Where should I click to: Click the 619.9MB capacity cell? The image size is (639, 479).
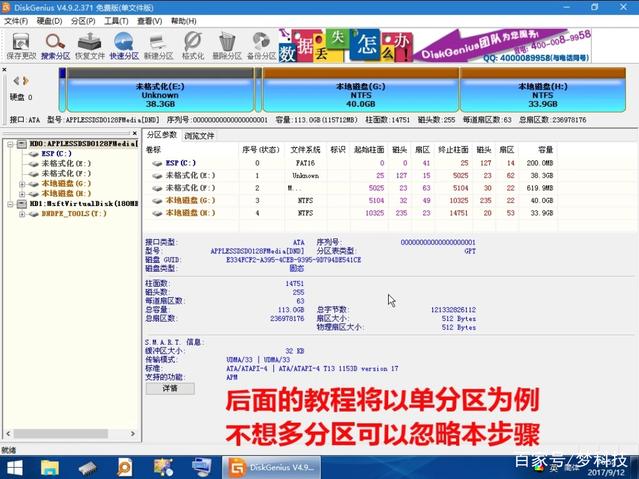pos(540,188)
